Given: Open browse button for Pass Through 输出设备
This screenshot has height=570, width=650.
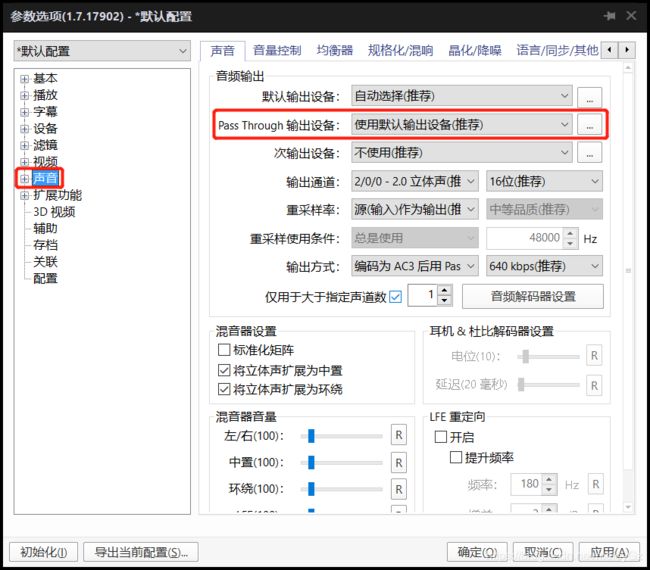Looking at the screenshot, I should point(589,125).
